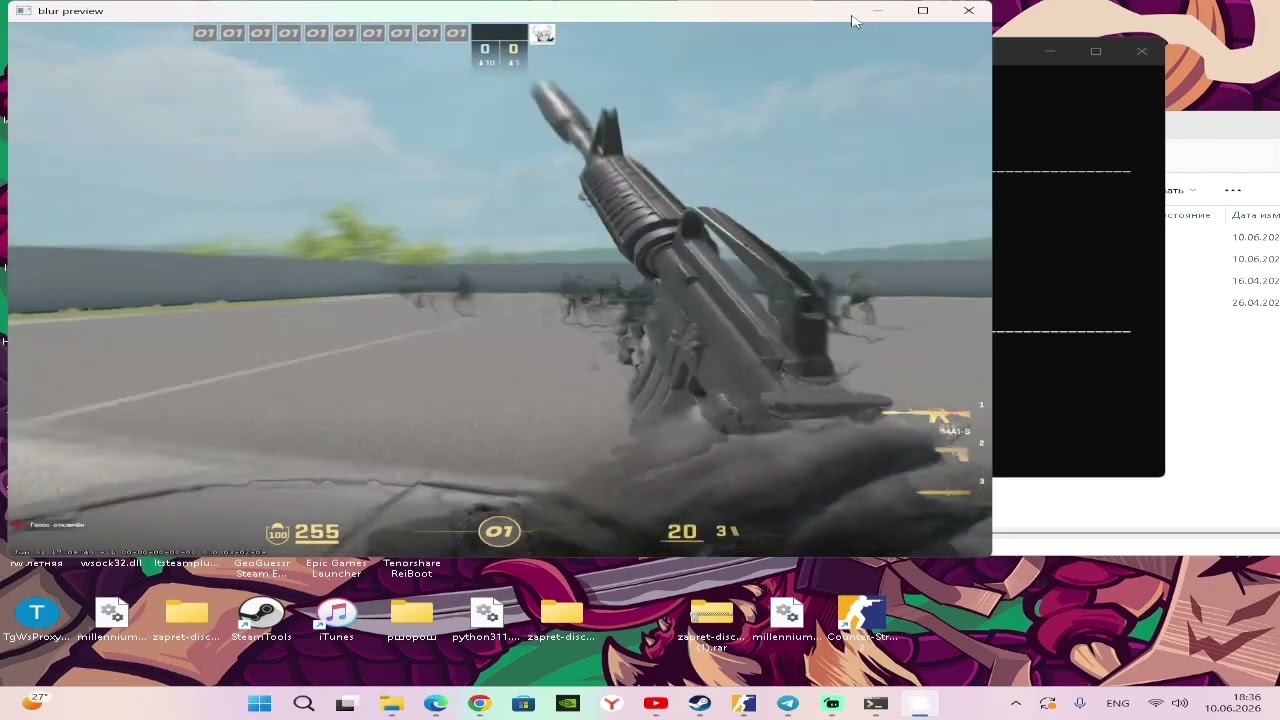Image resolution: width=1280 pixels, height=720 pixels.
Task: Launch Yandex Browser from the taskbar
Action: [611, 704]
